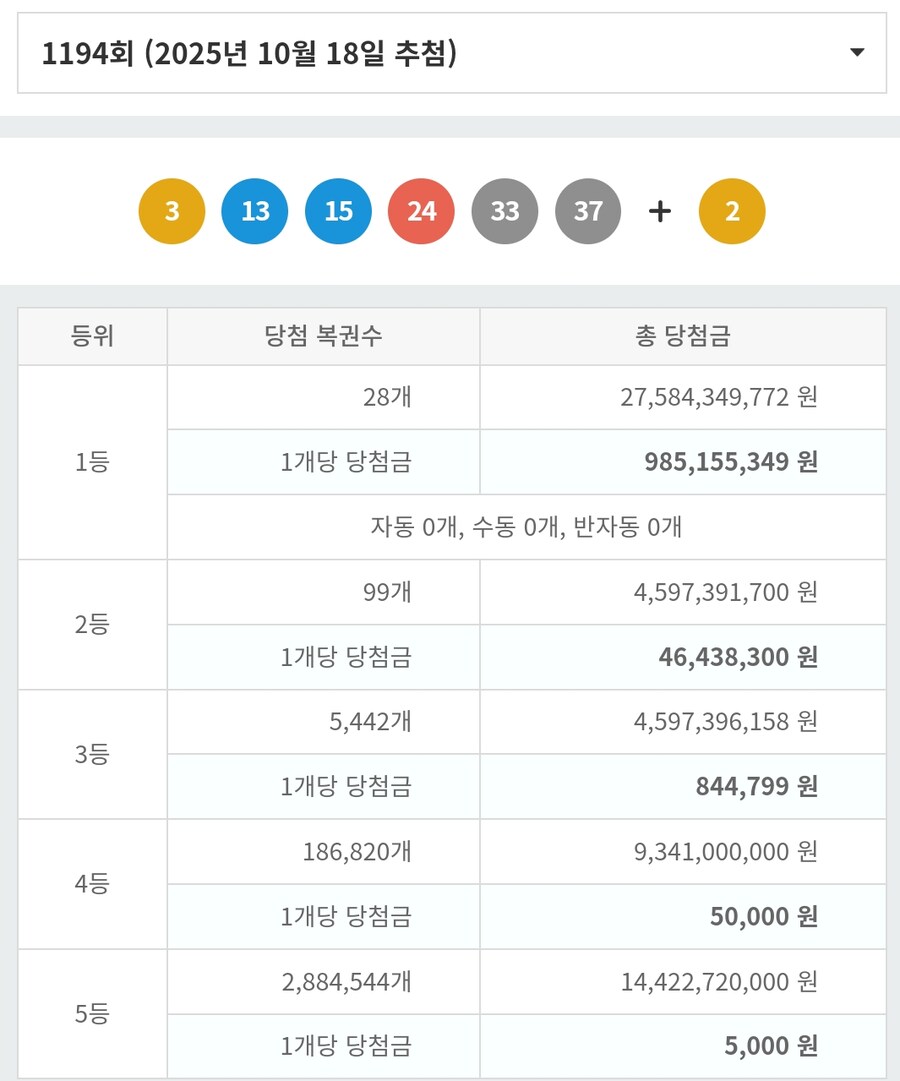This screenshot has height=1081, width=900.
Task: Click the 등위 column header
Action: (x=92, y=337)
